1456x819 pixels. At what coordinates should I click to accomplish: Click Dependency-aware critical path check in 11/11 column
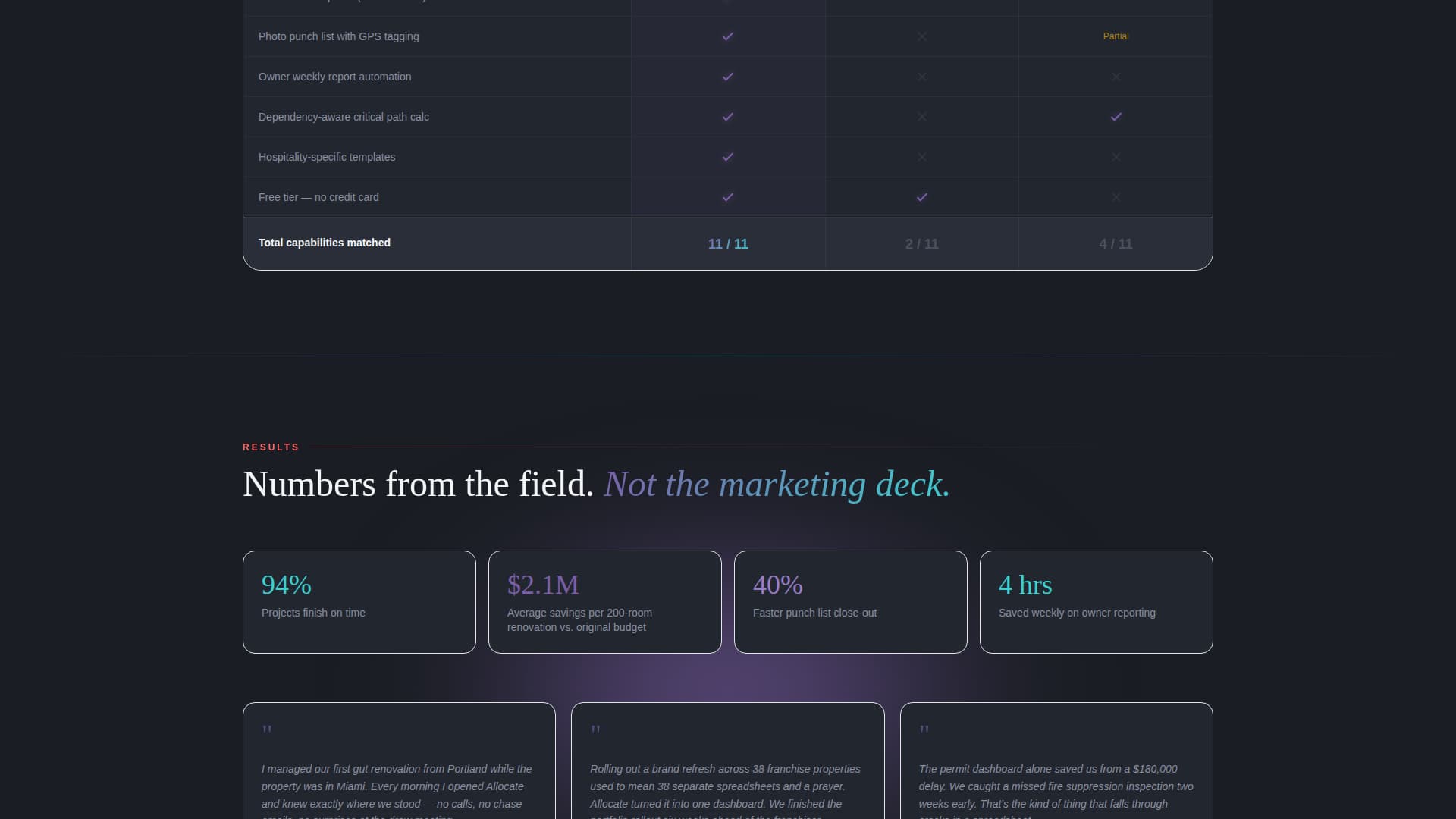click(x=728, y=117)
